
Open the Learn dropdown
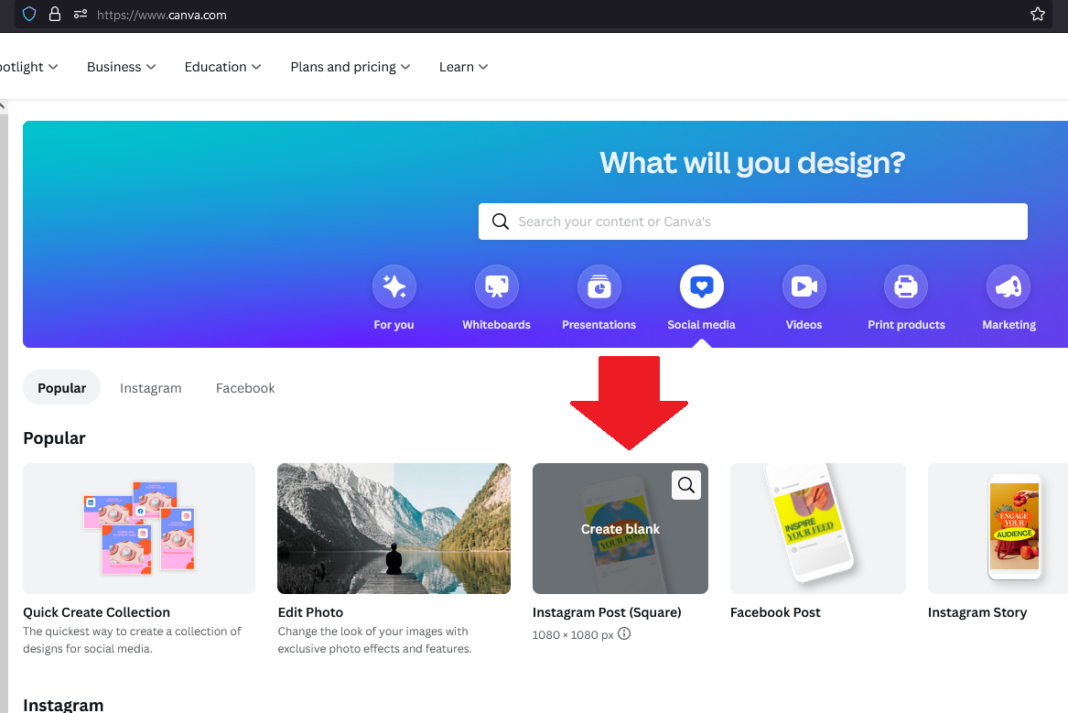(462, 66)
